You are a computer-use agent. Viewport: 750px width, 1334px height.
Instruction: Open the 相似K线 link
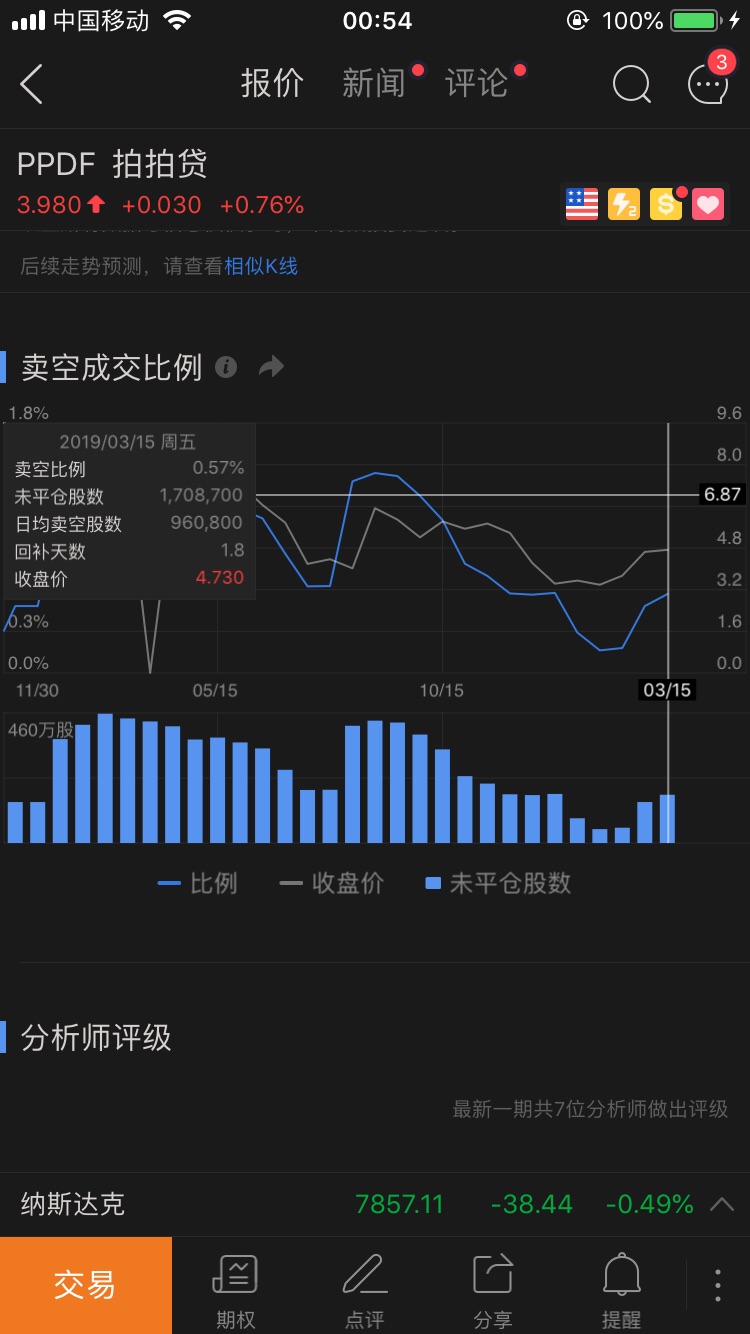click(x=261, y=266)
